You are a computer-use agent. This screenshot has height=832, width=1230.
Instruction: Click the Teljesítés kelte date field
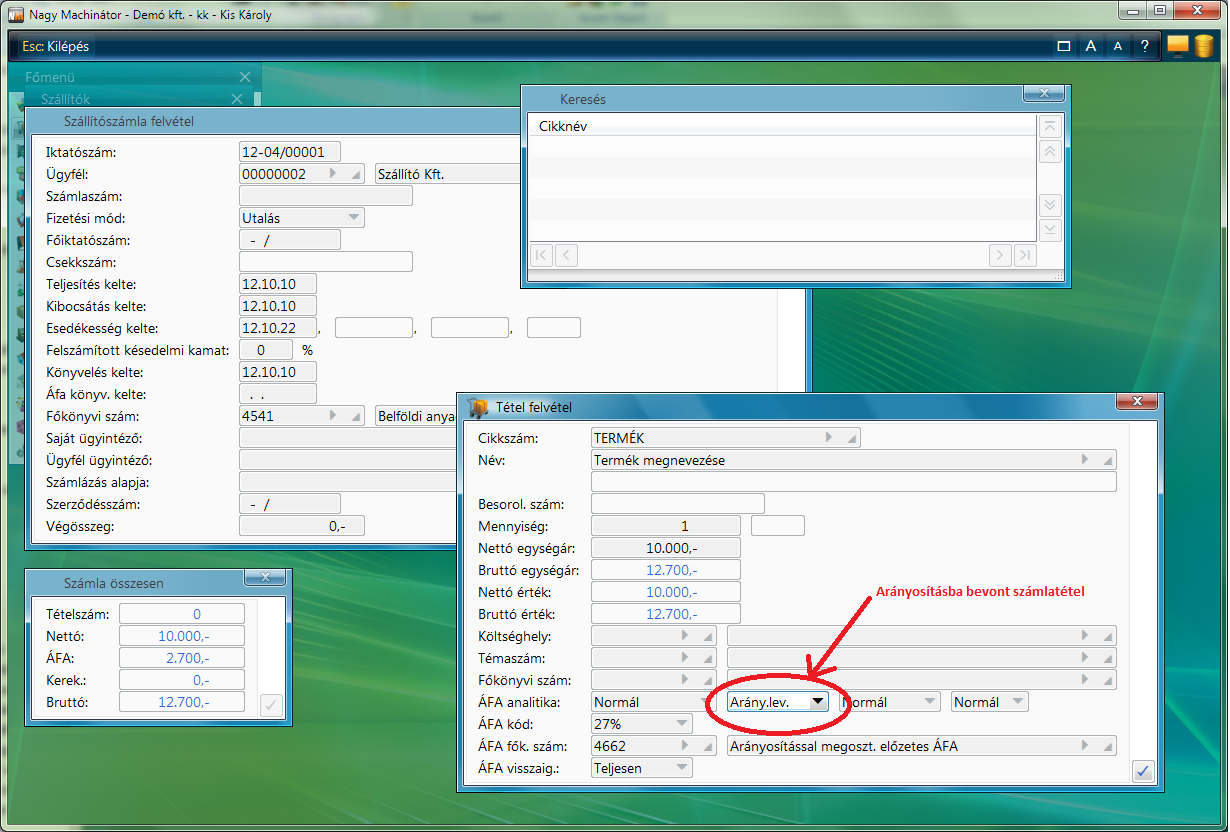(x=278, y=284)
